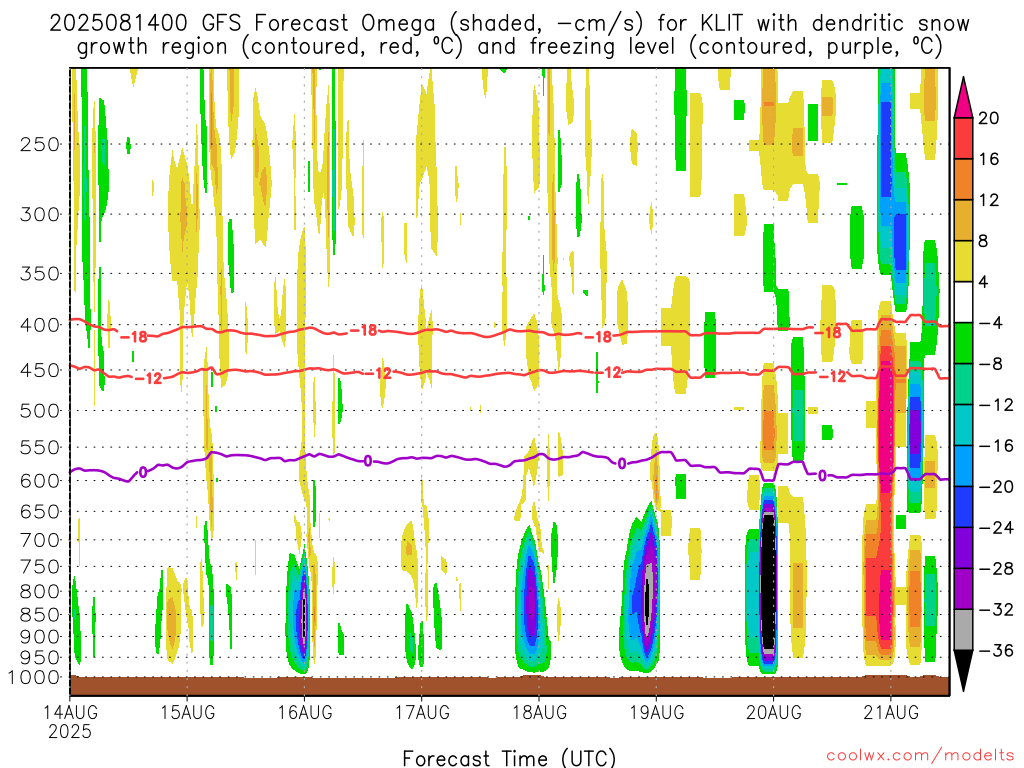Click the -18 contour label near 14AUG
The height and width of the screenshot is (768, 1024).
(x=134, y=337)
